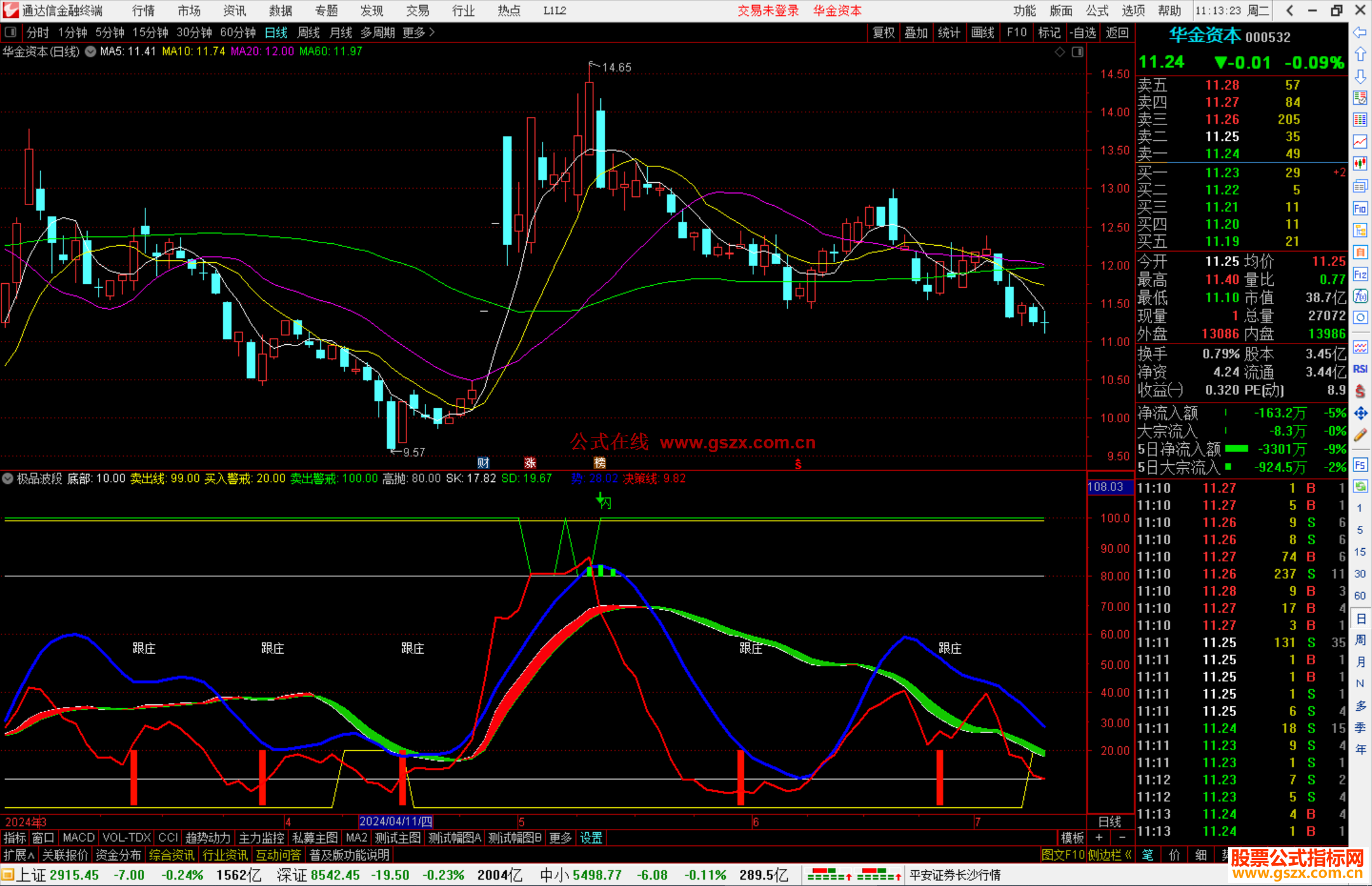Screen dimensions: 1372x886
Task: Click the 复权 button
Action: [x=884, y=32]
